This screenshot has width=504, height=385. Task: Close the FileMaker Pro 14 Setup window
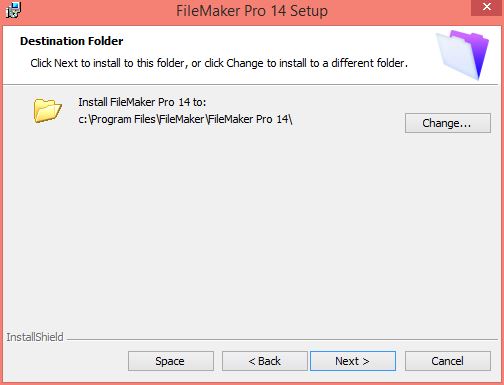point(487,7)
